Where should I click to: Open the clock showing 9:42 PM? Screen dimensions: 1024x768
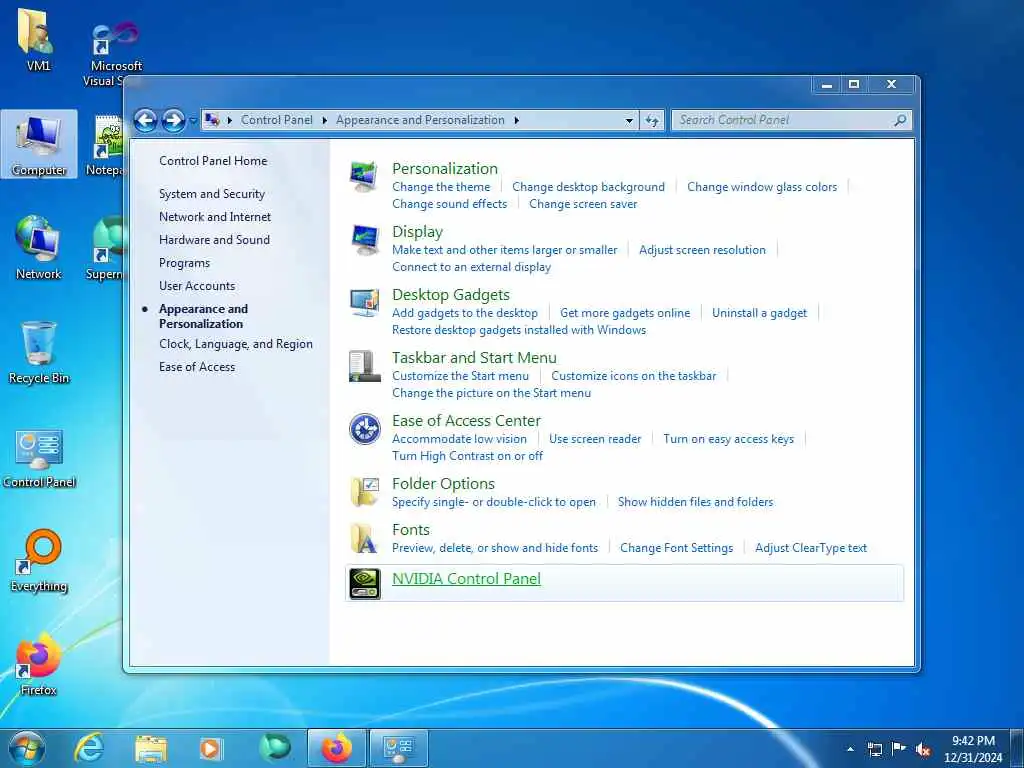pyautogui.click(x=973, y=749)
